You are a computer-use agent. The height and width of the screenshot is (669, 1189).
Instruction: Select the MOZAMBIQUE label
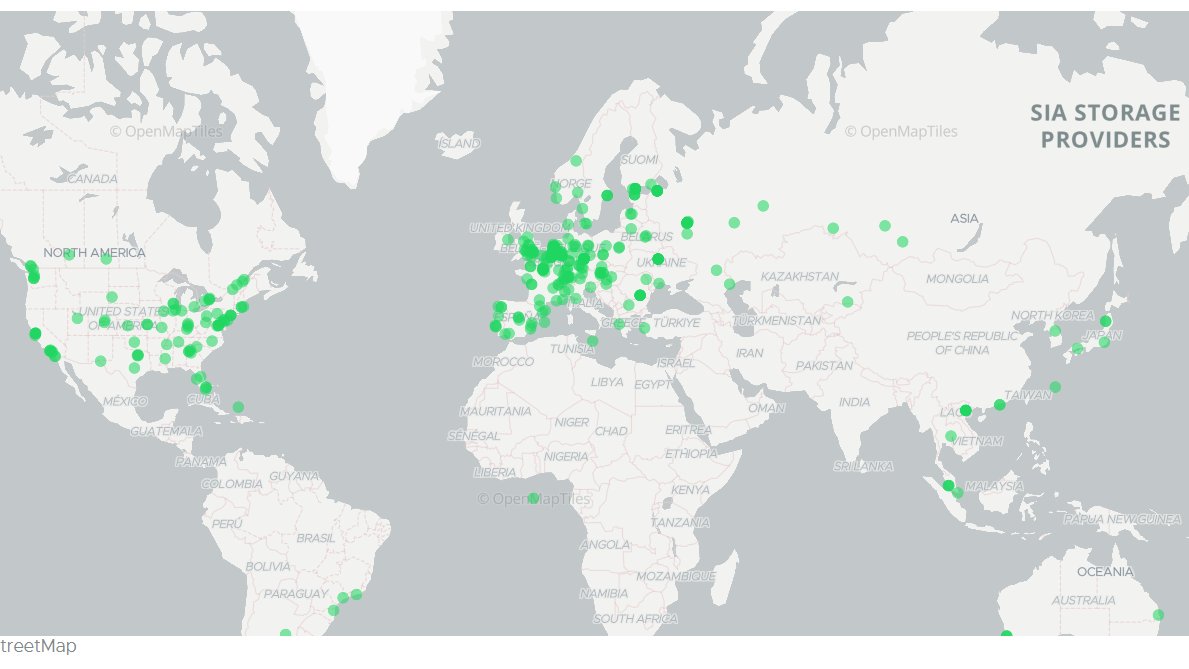coord(676,576)
